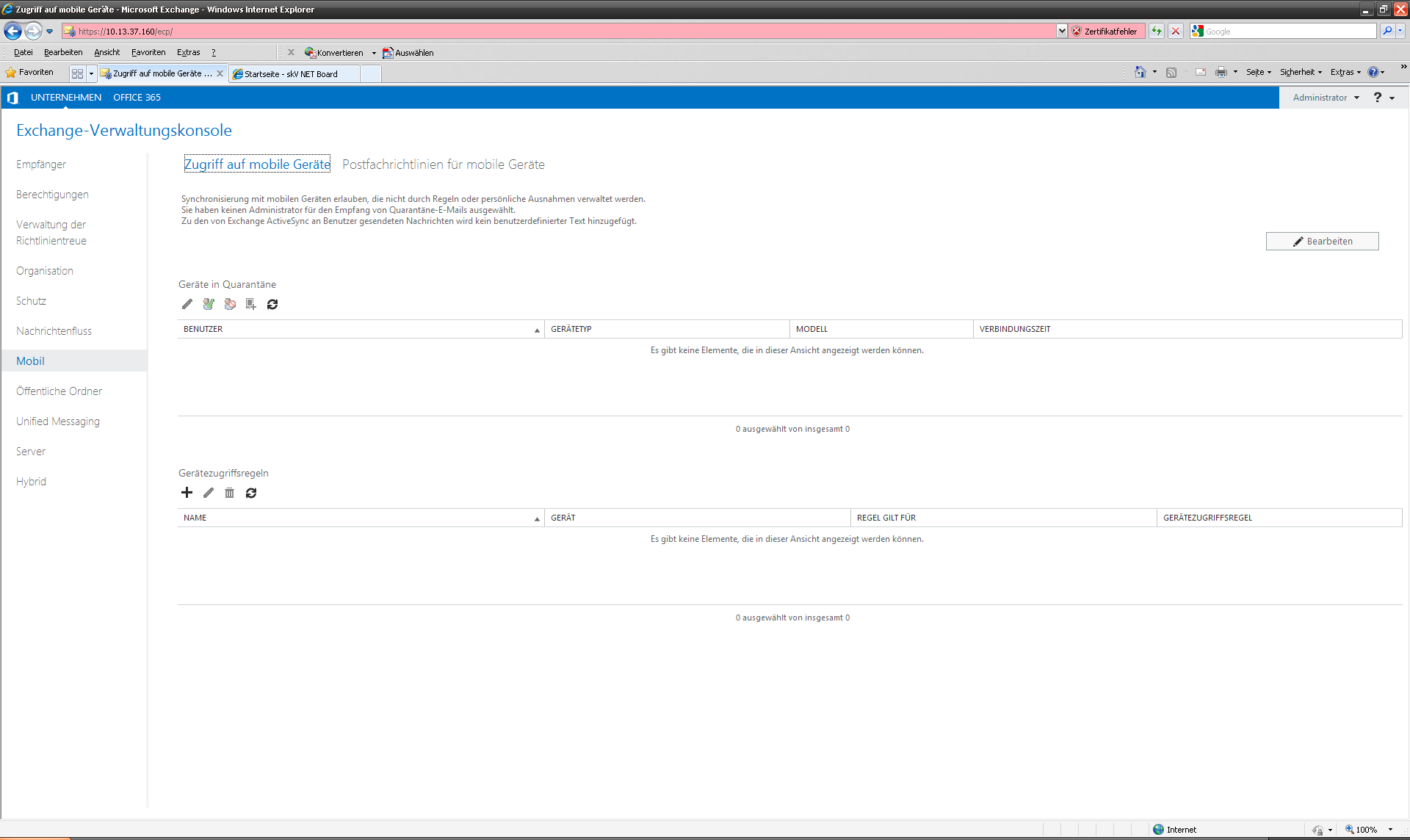The image size is (1410, 840).
Task: Open the address bar URL dropdown arrow
Action: (x=1062, y=31)
